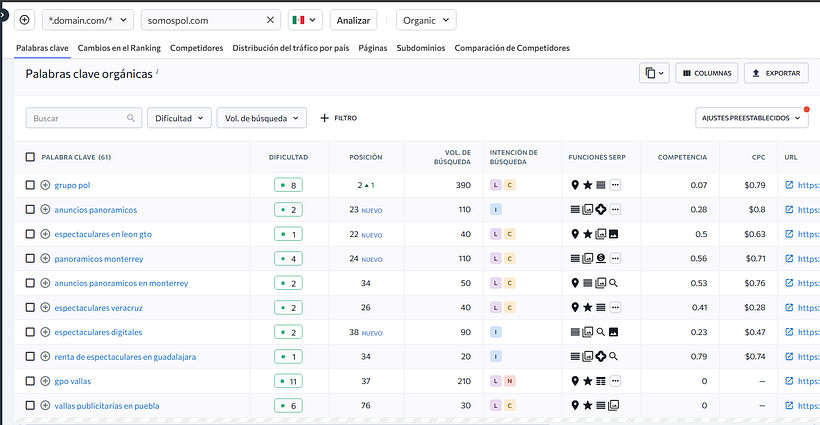
Task: Clear the somospol.com domain field with X
Action: [270, 20]
